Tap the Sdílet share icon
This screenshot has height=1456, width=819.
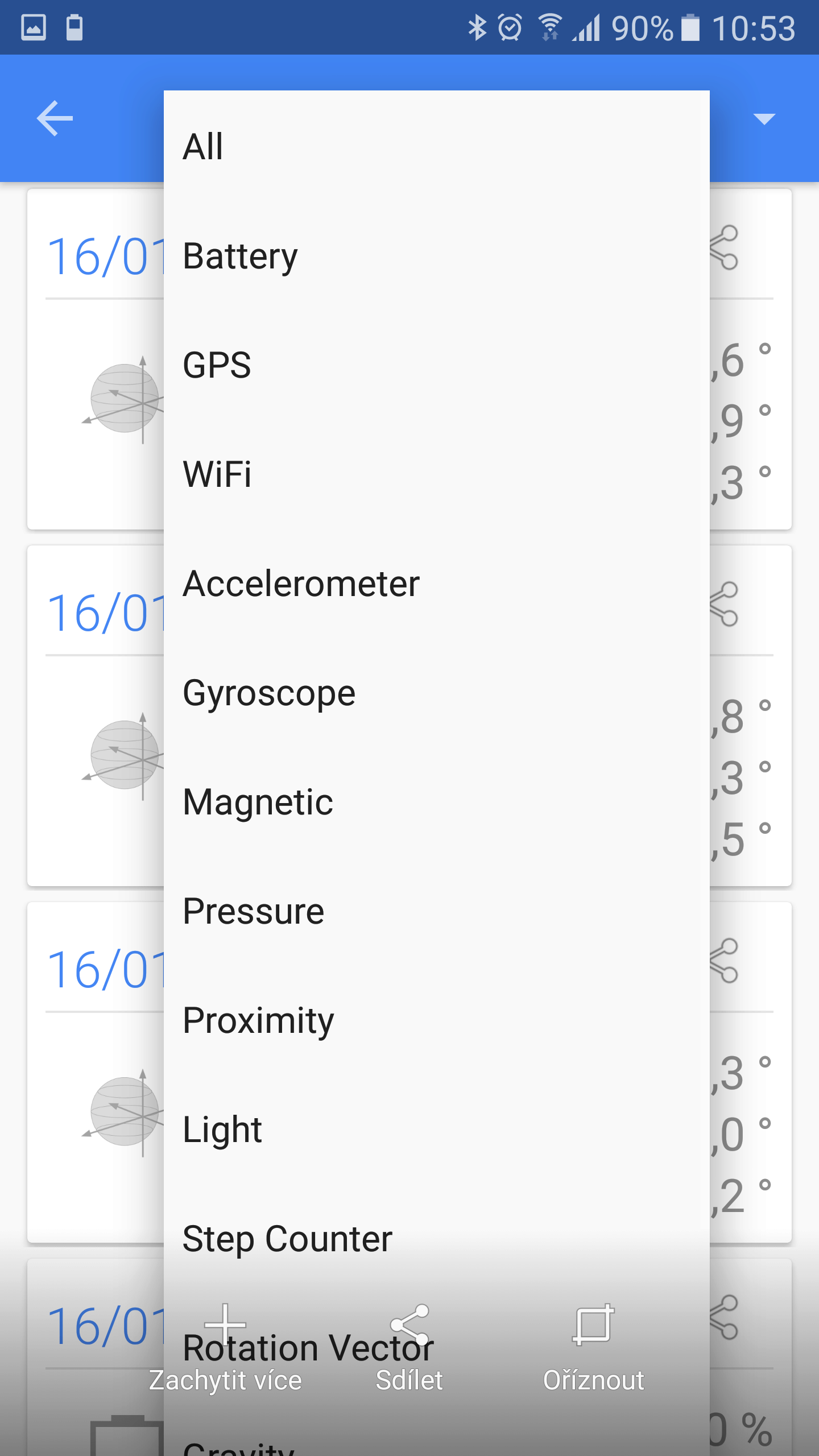(409, 1325)
